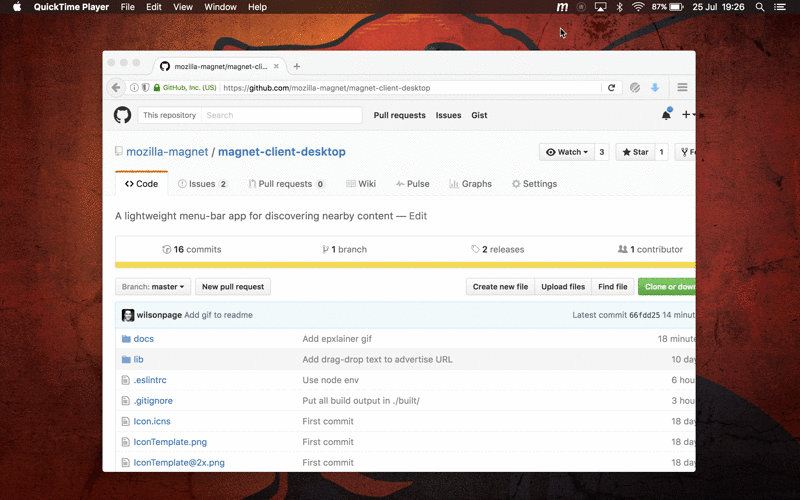Viewport: 800px width, 500px height.
Task: Click the Magnet 'm' menu bar icon
Action: coord(562,7)
